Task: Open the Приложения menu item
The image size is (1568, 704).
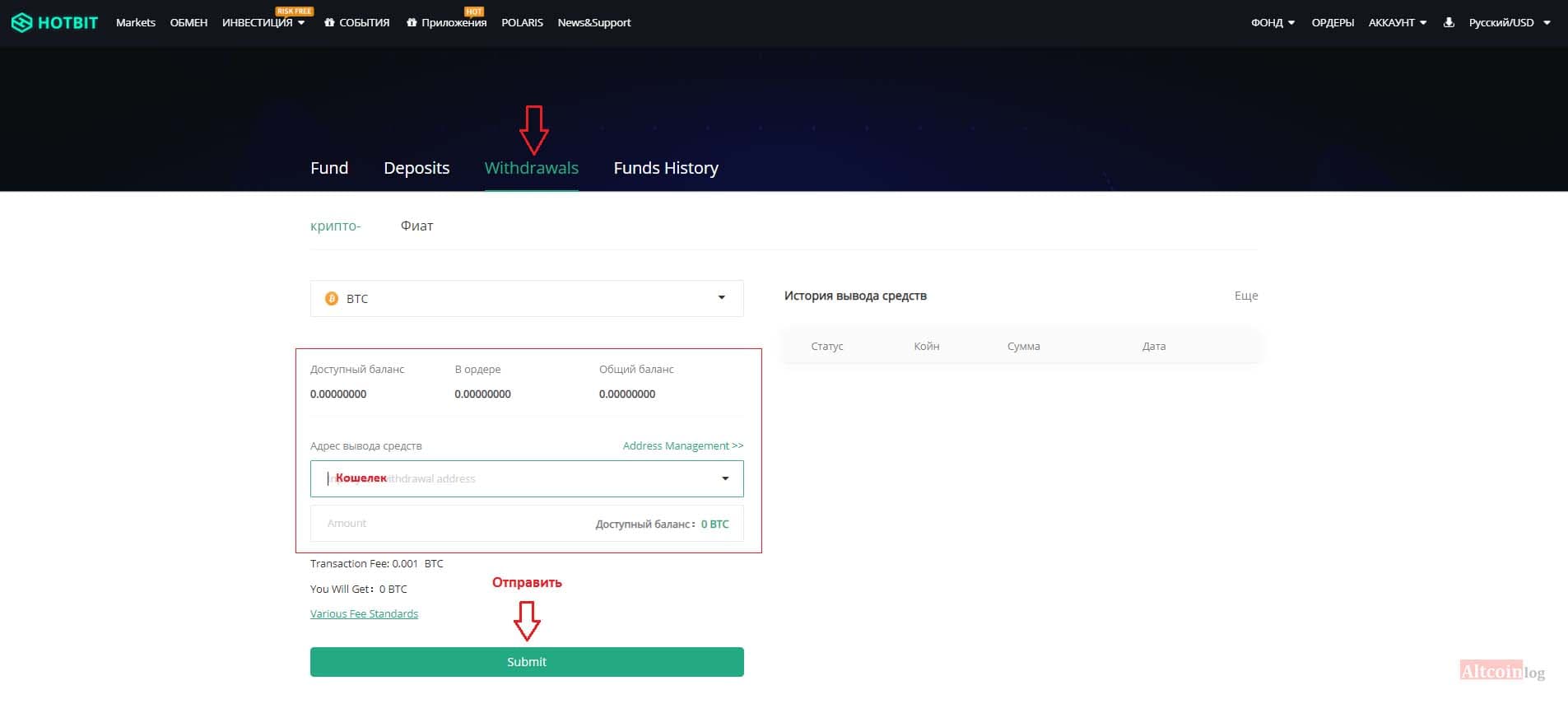Action: coord(447,23)
